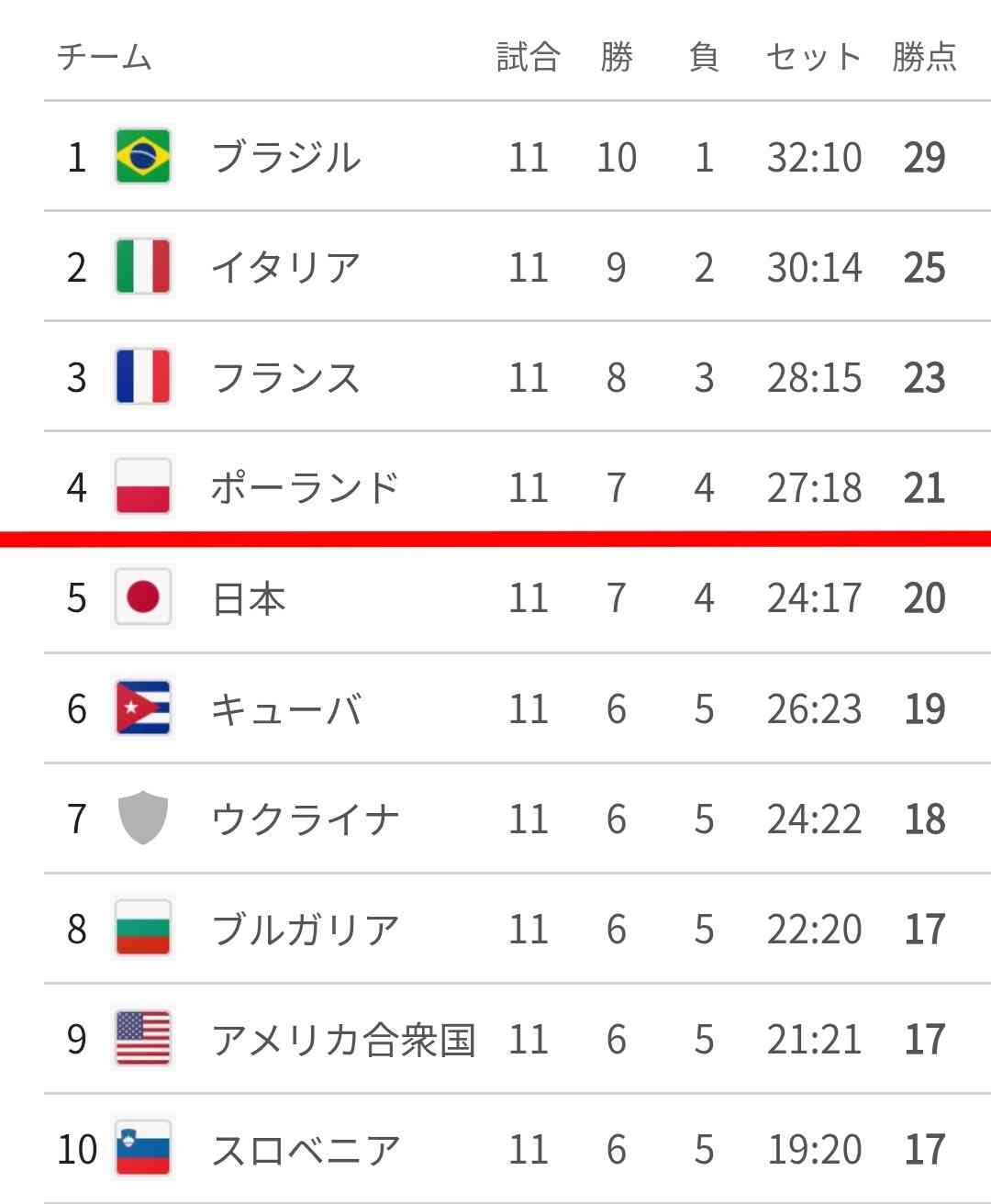
Task: Select the アメリカ合衆国 team name
Action: 343,1039
